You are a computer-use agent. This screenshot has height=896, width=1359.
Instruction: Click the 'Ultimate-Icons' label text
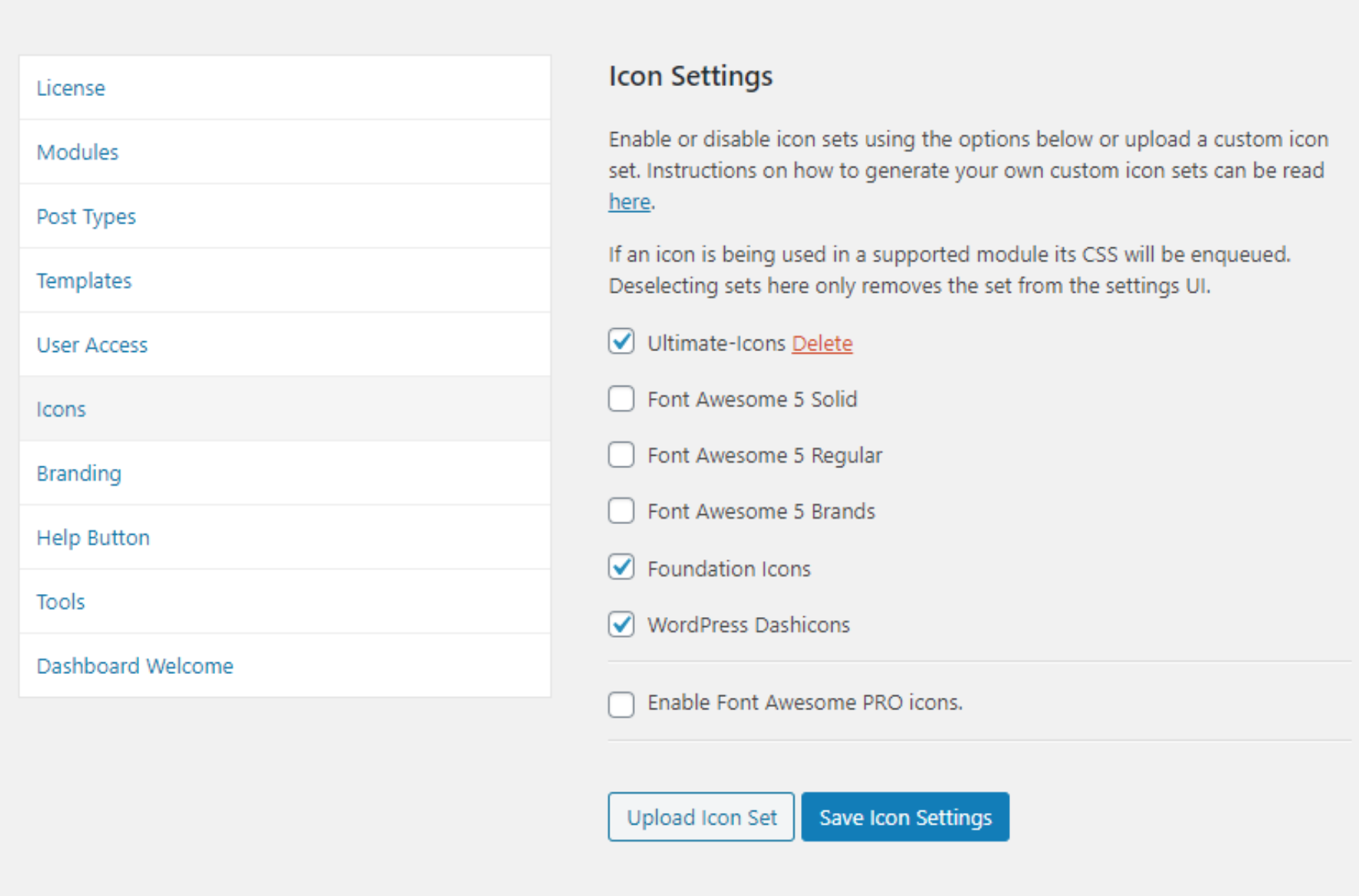point(716,343)
